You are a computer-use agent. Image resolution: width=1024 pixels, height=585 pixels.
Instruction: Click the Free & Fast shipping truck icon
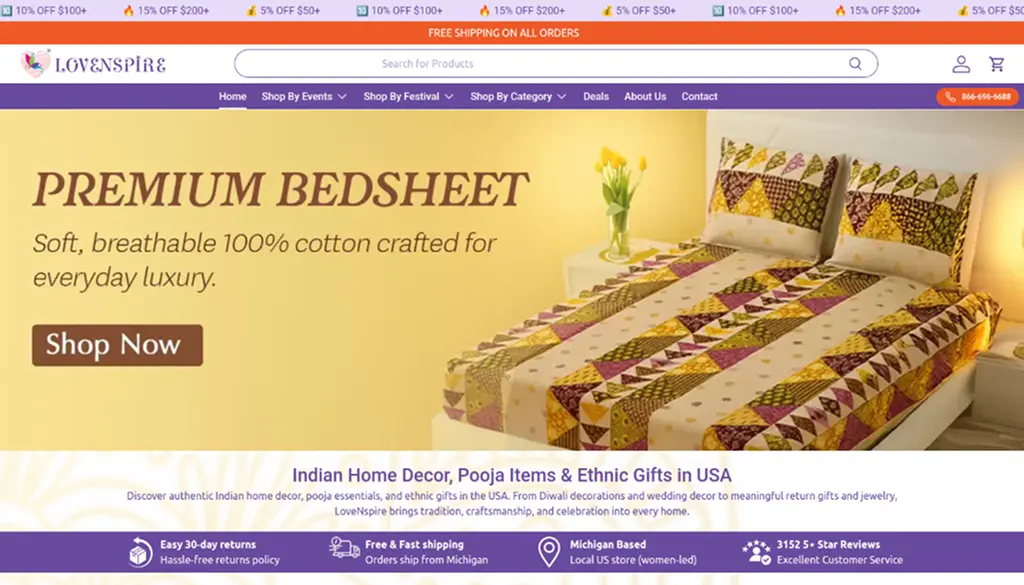(x=344, y=547)
